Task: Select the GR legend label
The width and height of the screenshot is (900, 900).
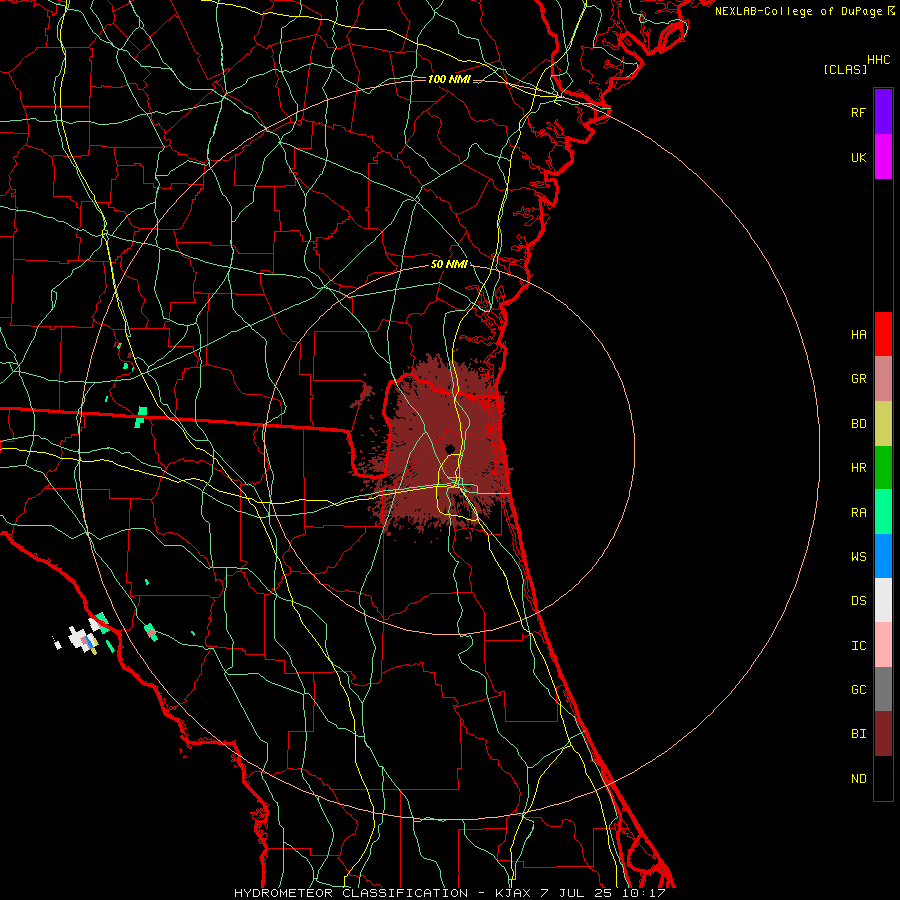Action: tap(858, 379)
